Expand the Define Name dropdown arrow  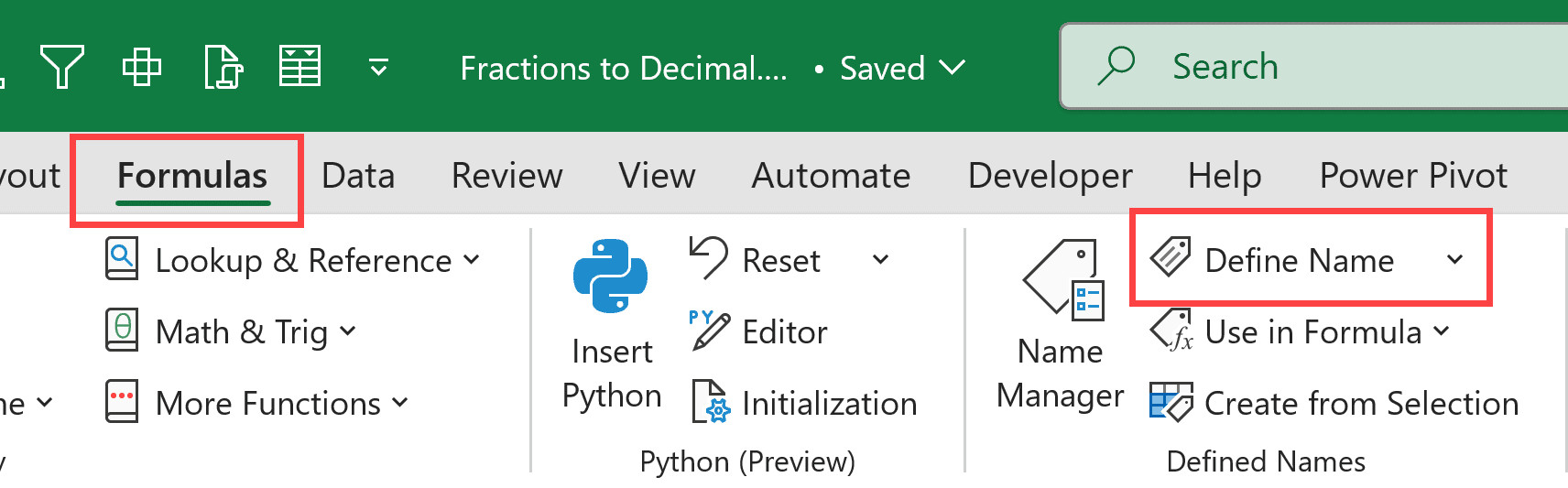pos(1454,260)
